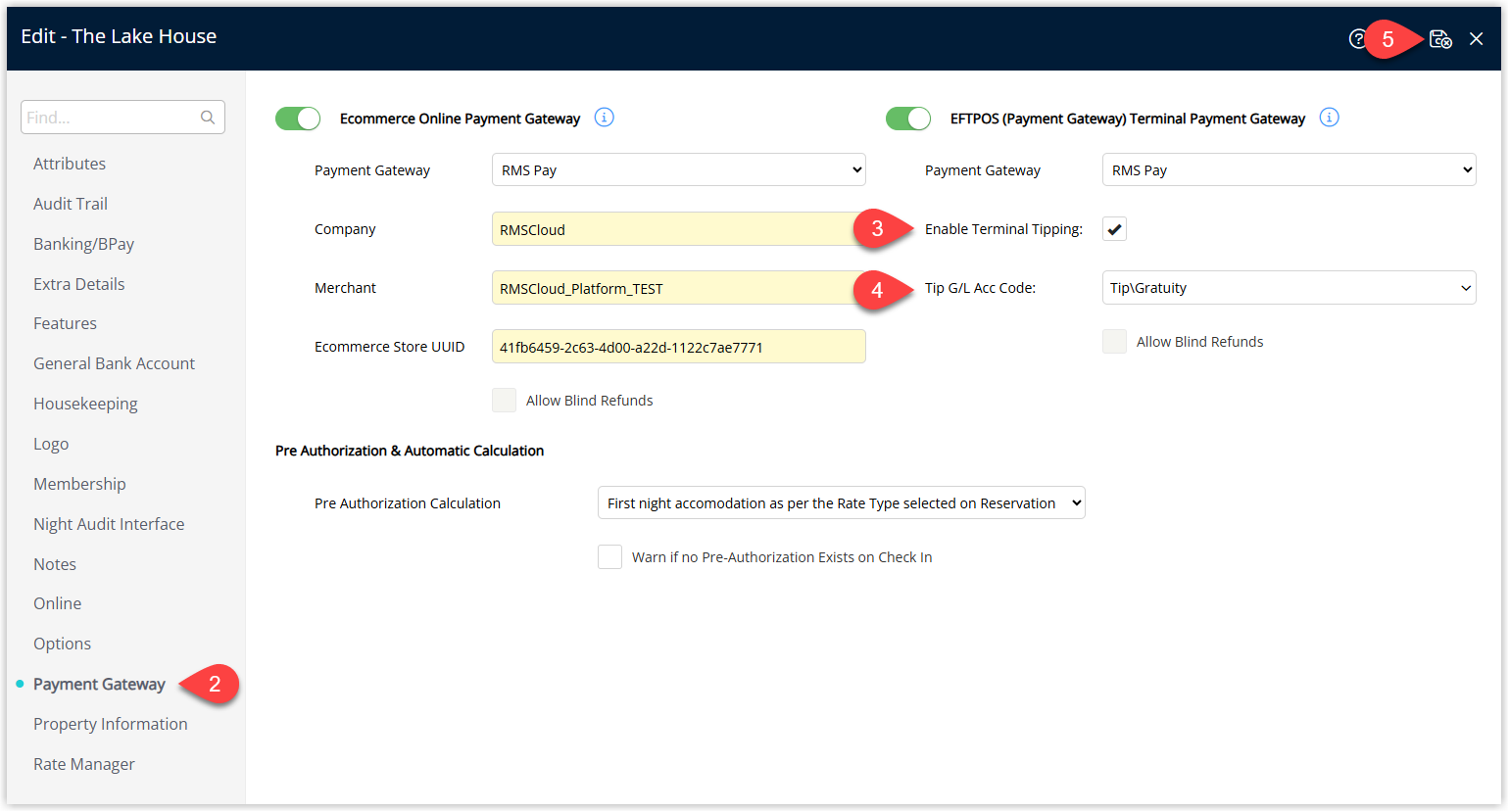Open Night Audit Interface section

pyautogui.click(x=109, y=524)
